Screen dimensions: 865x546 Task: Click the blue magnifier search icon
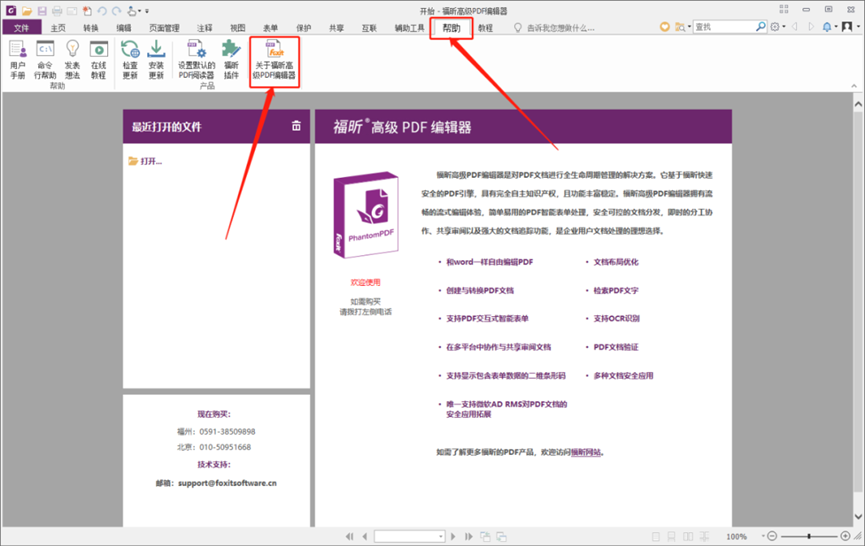(761, 26)
